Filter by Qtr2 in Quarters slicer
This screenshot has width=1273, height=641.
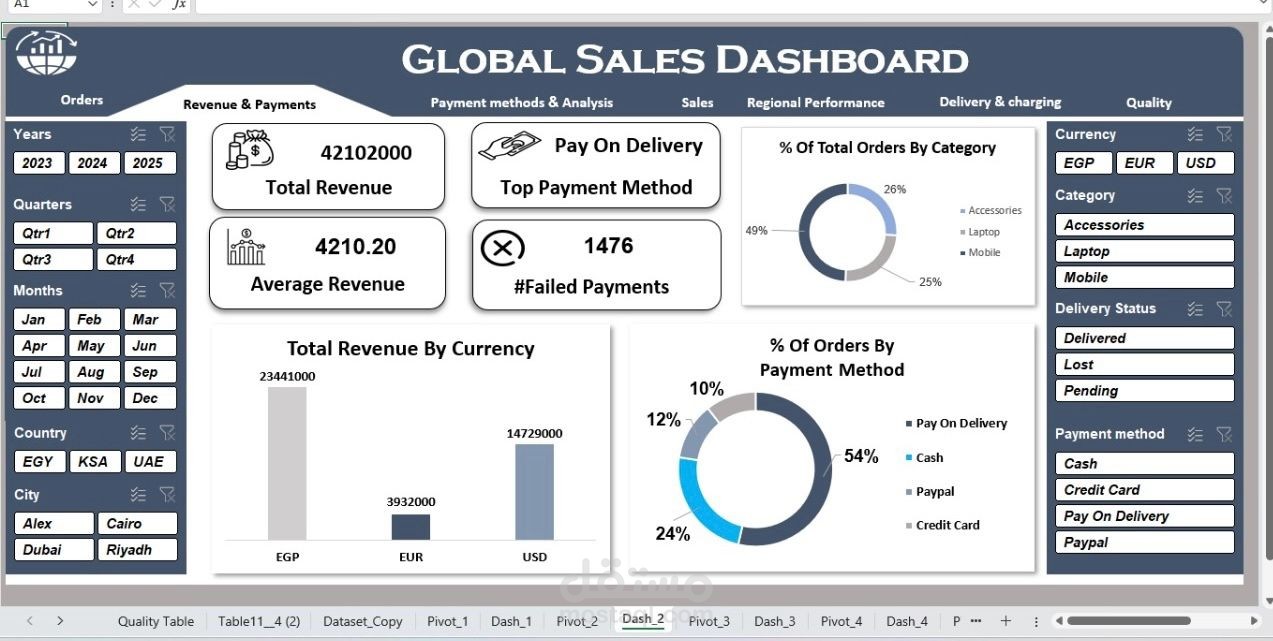[136, 233]
